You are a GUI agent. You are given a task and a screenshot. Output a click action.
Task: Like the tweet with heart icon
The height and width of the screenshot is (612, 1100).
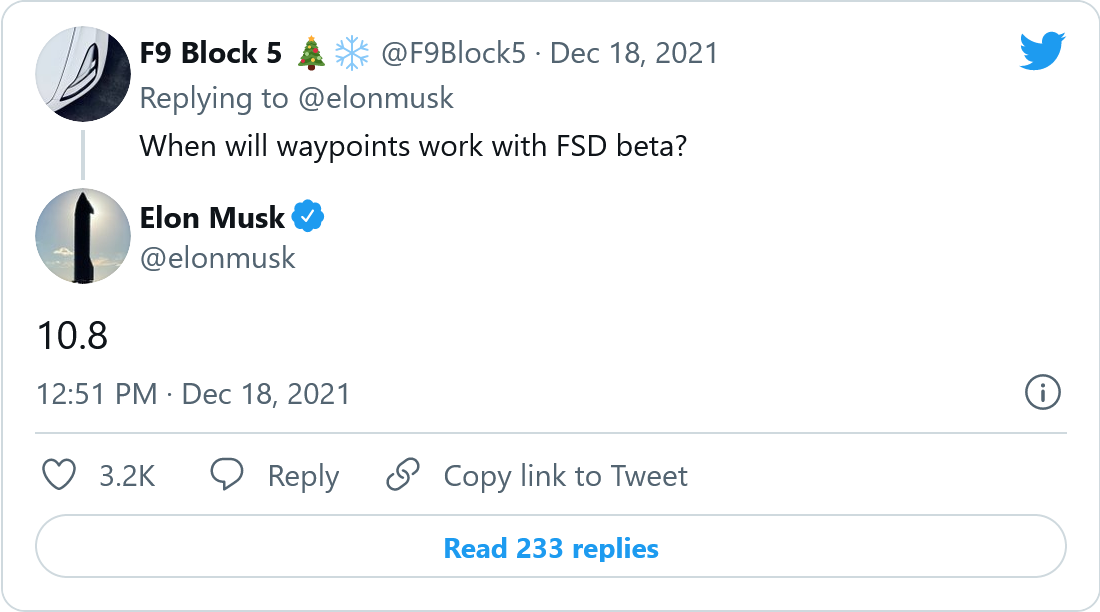pyautogui.click(x=60, y=475)
